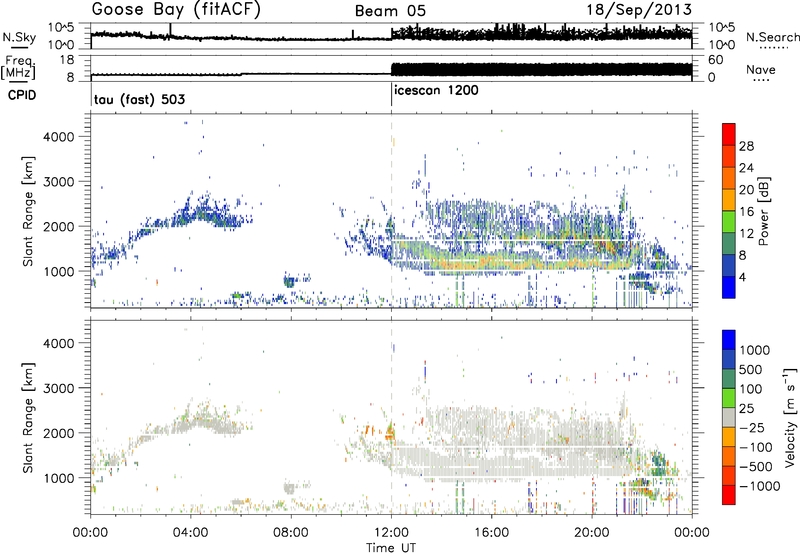Click the velocity panel '2000' range tick
Screen dimensions: 800x554
pos(58,433)
